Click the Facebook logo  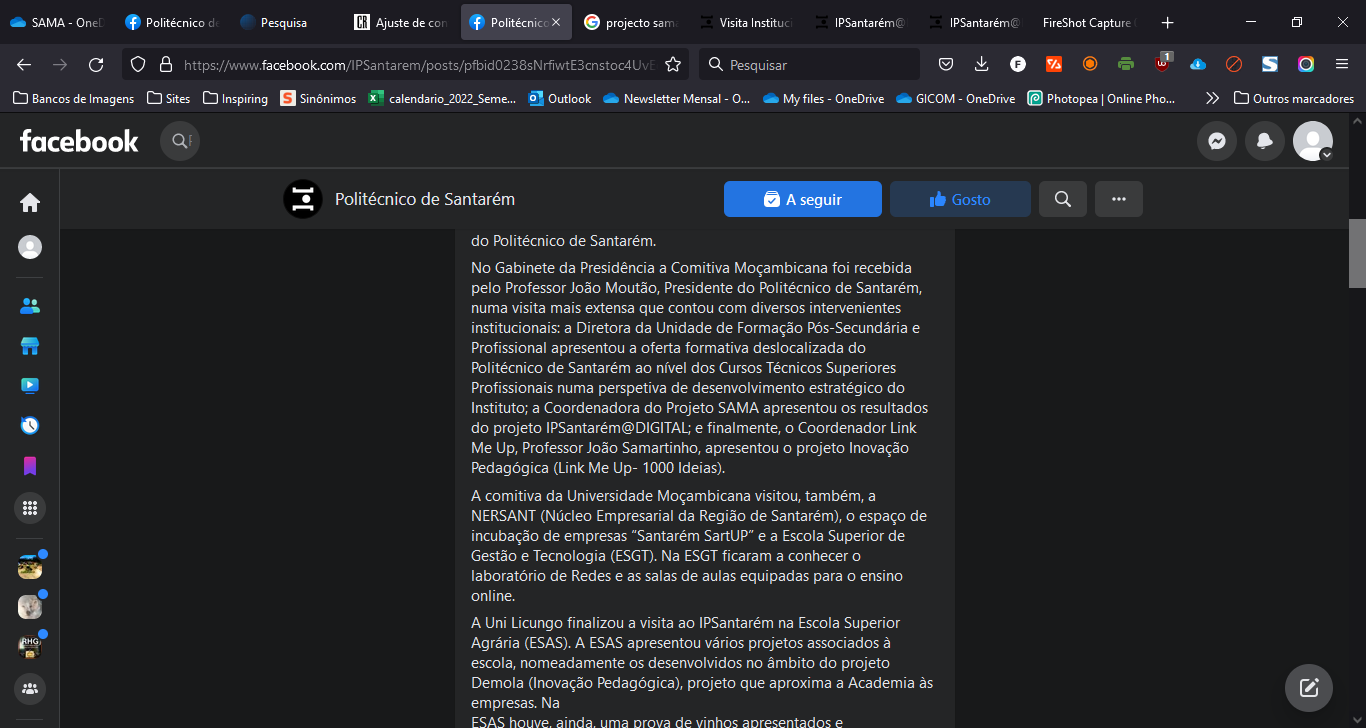[79, 141]
